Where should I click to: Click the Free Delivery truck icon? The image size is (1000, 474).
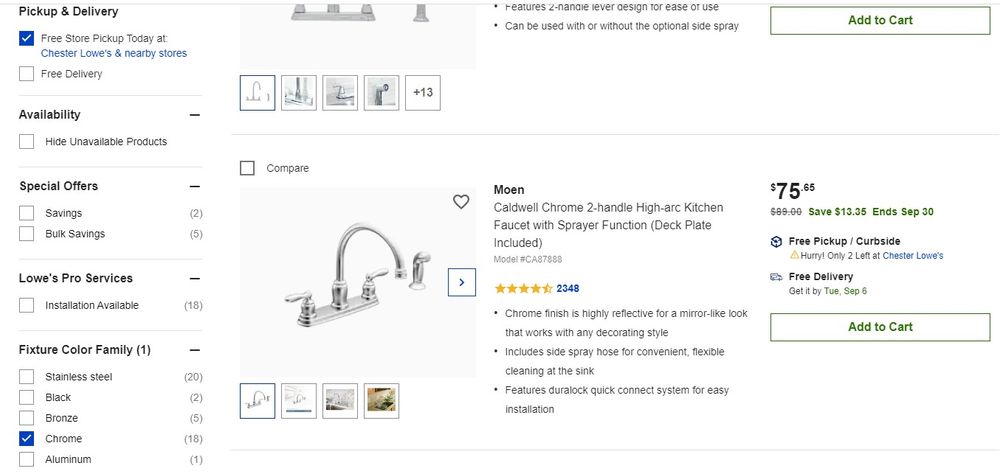776,277
